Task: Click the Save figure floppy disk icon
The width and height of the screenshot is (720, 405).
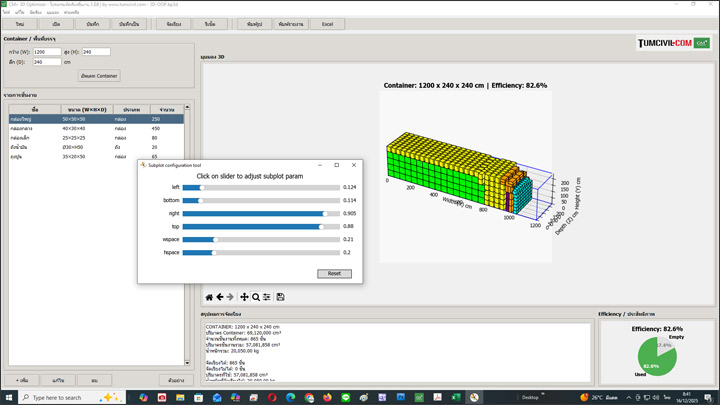Action: click(281, 297)
